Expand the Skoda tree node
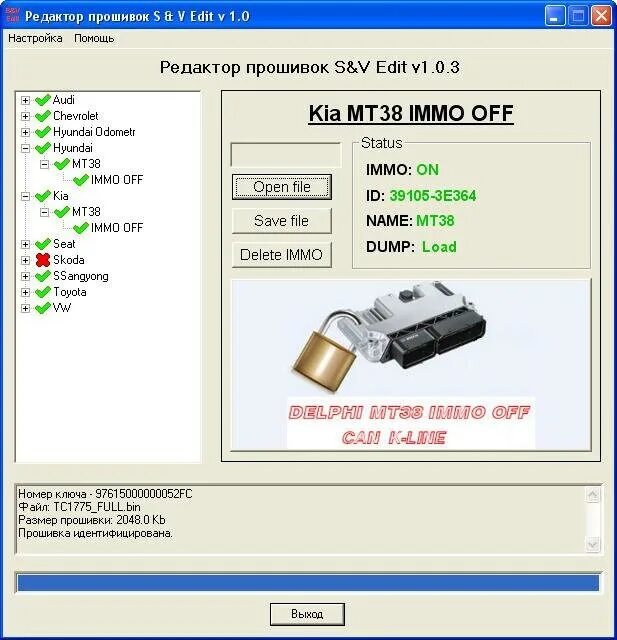 click(25, 260)
